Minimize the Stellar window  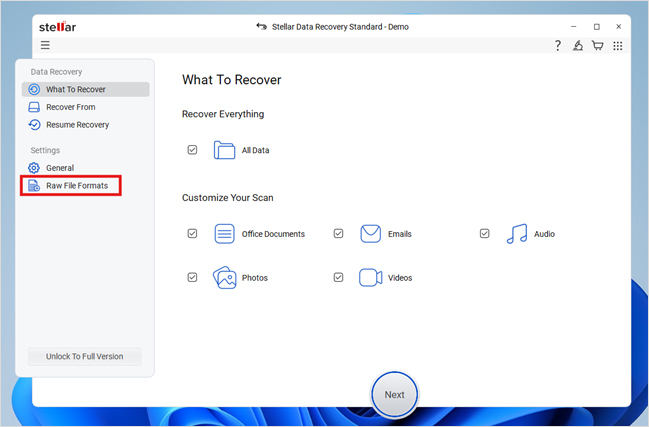[x=574, y=26]
